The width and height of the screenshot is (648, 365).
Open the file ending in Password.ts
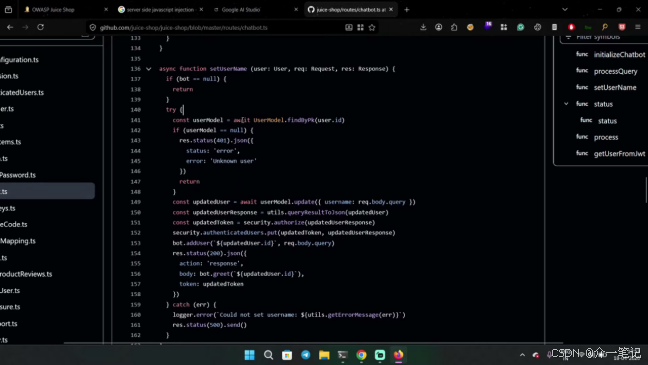point(18,175)
